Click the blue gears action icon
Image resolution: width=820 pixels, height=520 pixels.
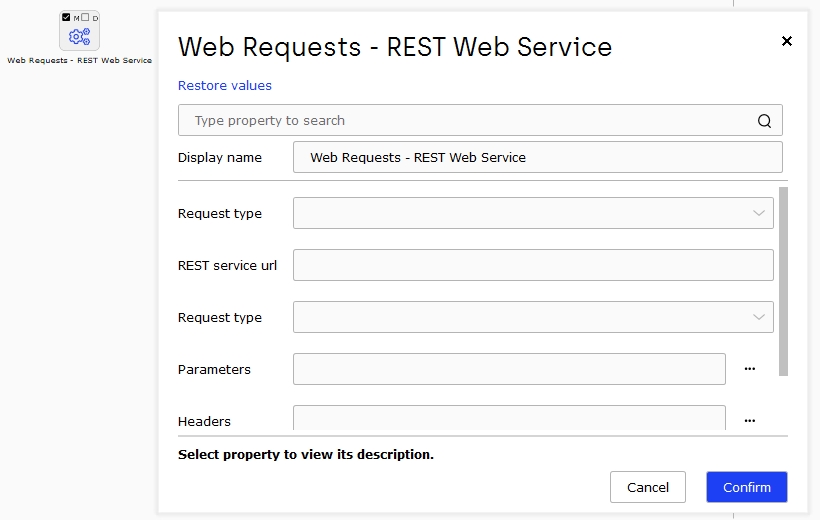[79, 37]
